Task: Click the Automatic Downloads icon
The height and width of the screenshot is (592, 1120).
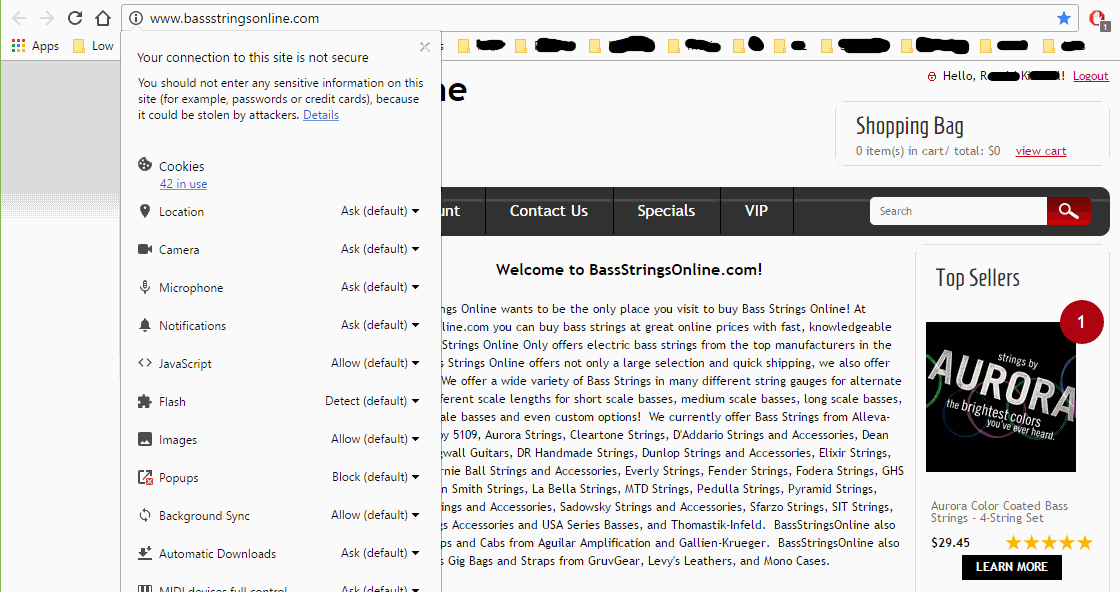Action: point(145,553)
